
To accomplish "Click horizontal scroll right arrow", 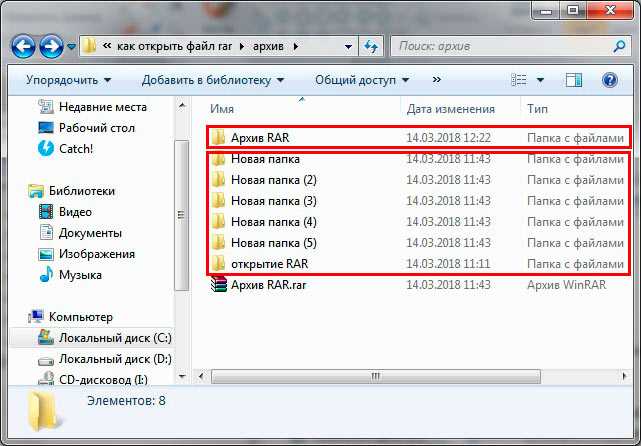I will coord(624,376).
